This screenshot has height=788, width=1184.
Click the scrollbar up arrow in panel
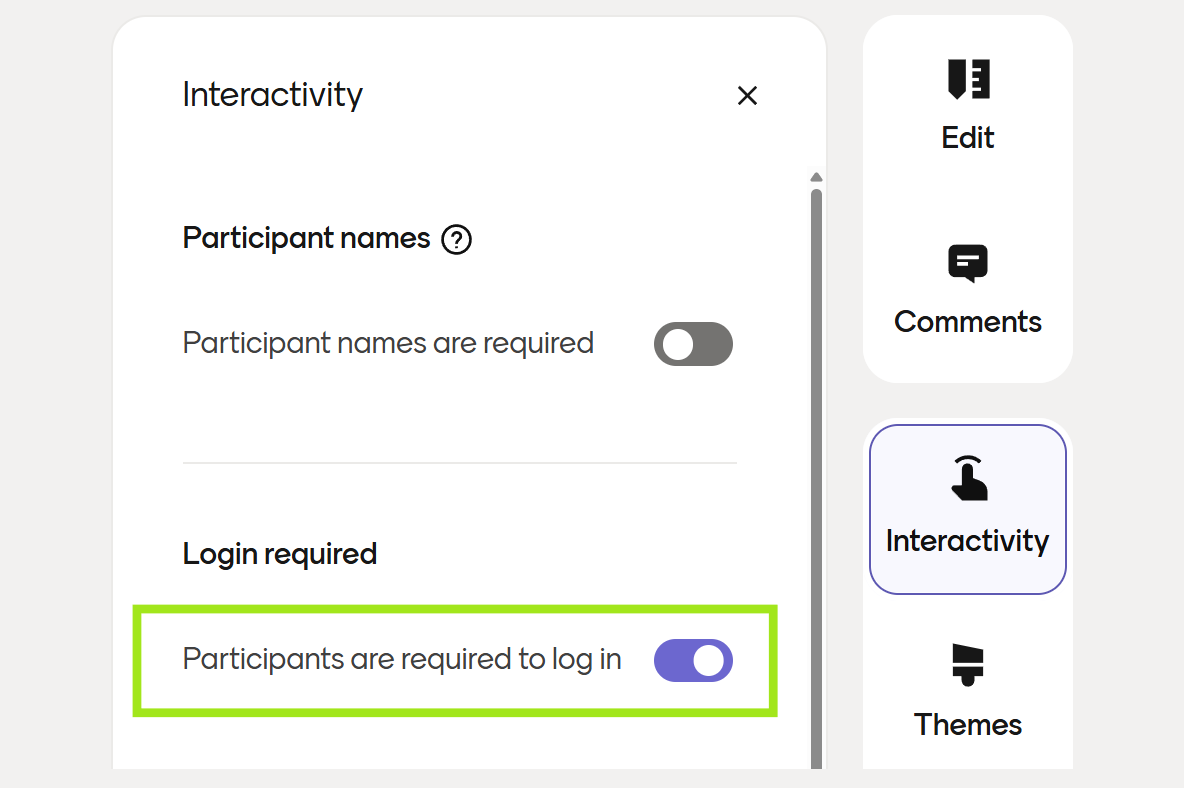coord(816,177)
